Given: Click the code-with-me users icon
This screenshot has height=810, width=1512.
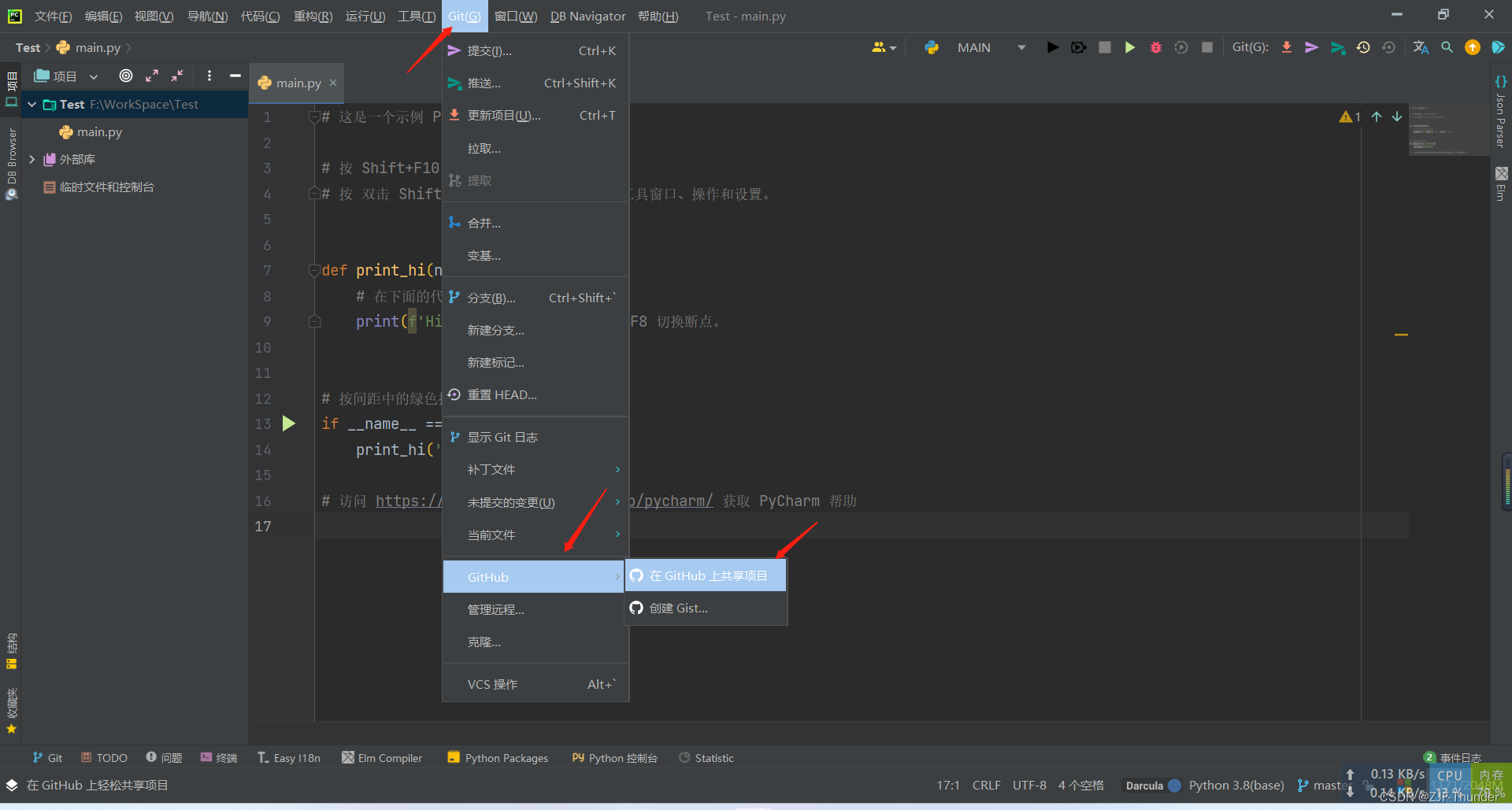Looking at the screenshot, I should click(x=884, y=47).
